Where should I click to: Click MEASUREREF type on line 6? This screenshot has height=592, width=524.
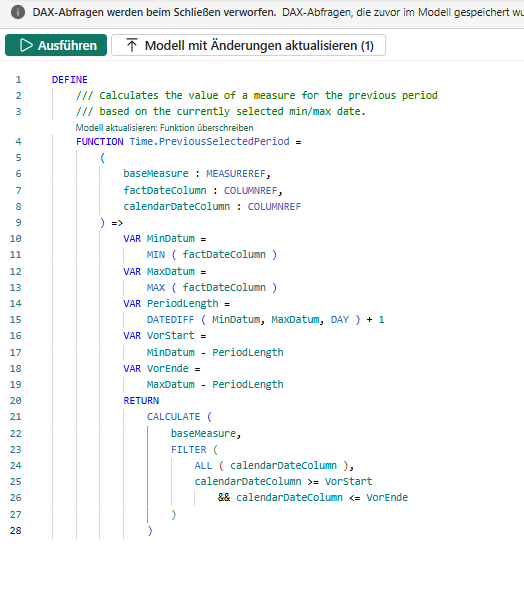[x=236, y=174]
